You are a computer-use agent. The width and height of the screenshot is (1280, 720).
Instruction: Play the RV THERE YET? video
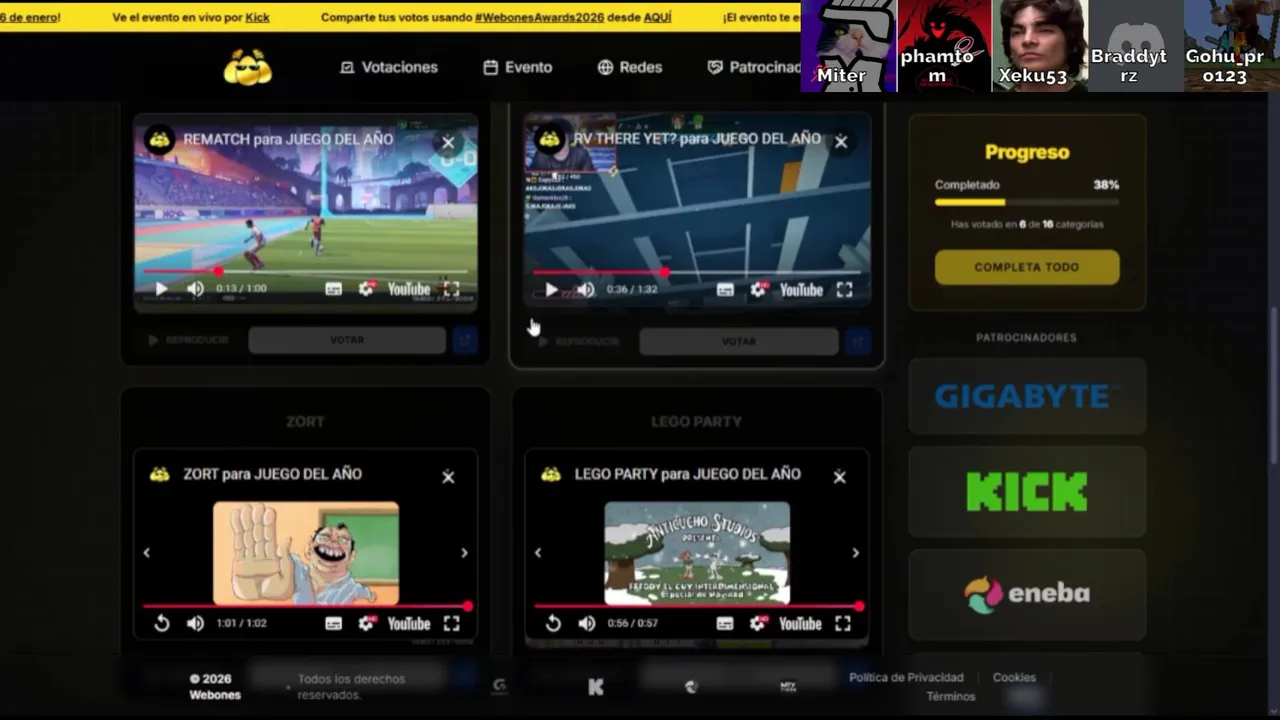point(551,290)
